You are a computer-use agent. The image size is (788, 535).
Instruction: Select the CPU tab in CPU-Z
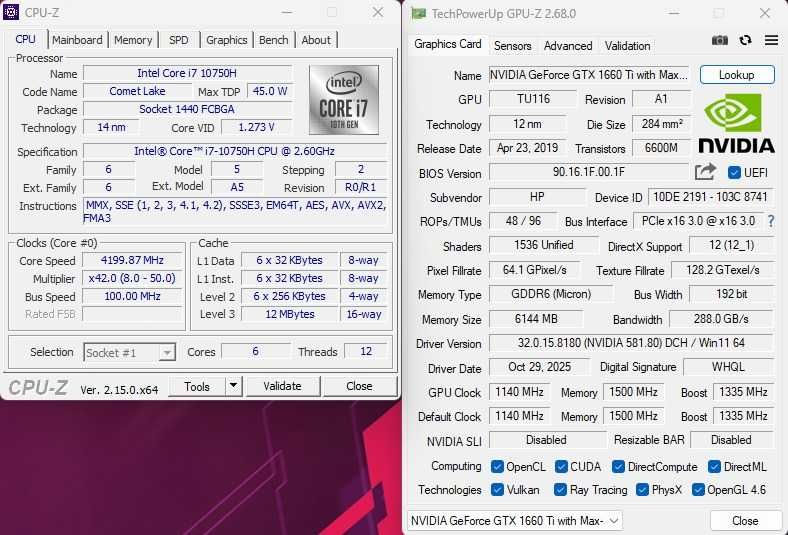tap(25, 39)
